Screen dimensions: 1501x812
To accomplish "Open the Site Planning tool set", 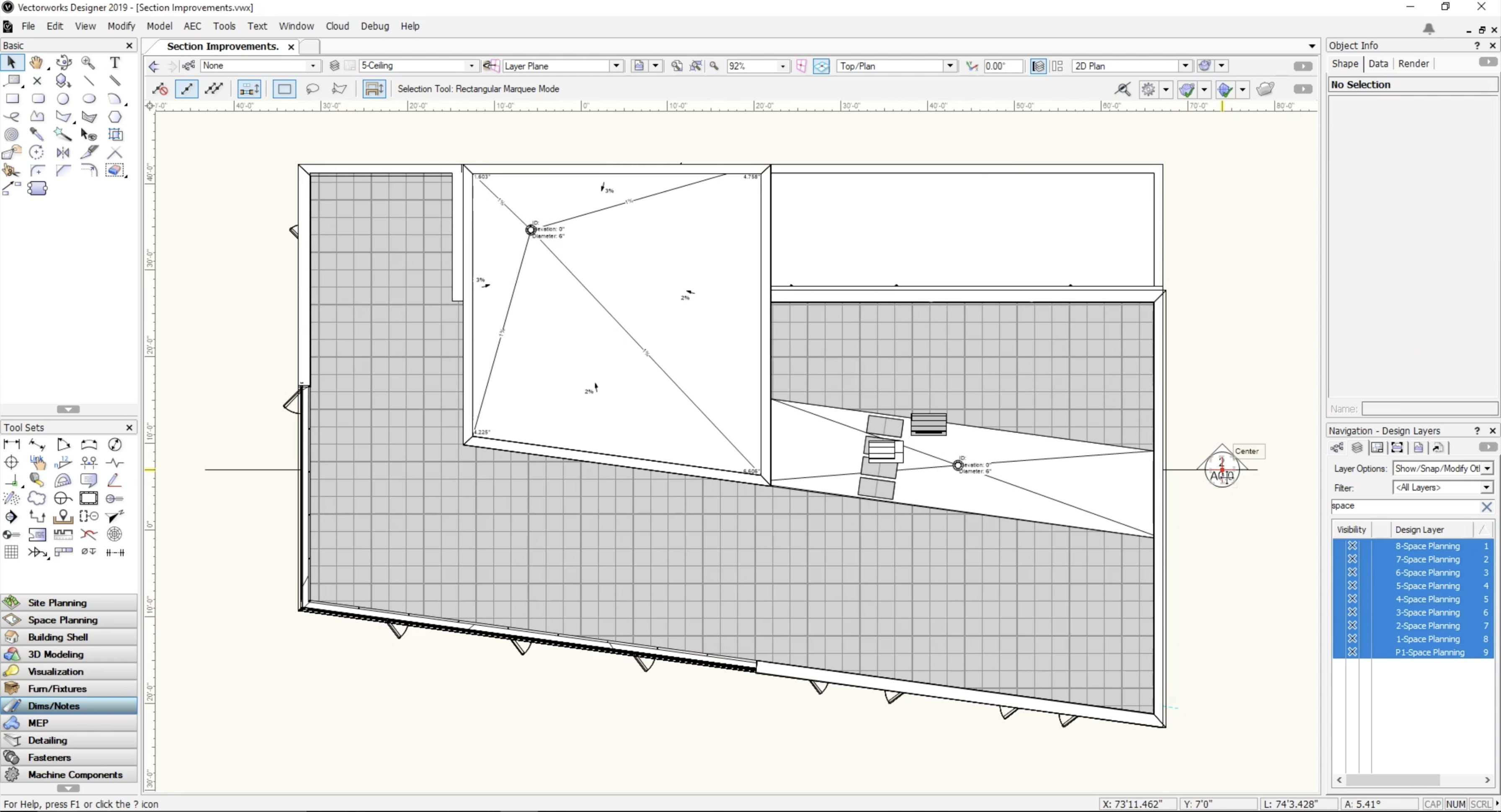I will point(69,603).
